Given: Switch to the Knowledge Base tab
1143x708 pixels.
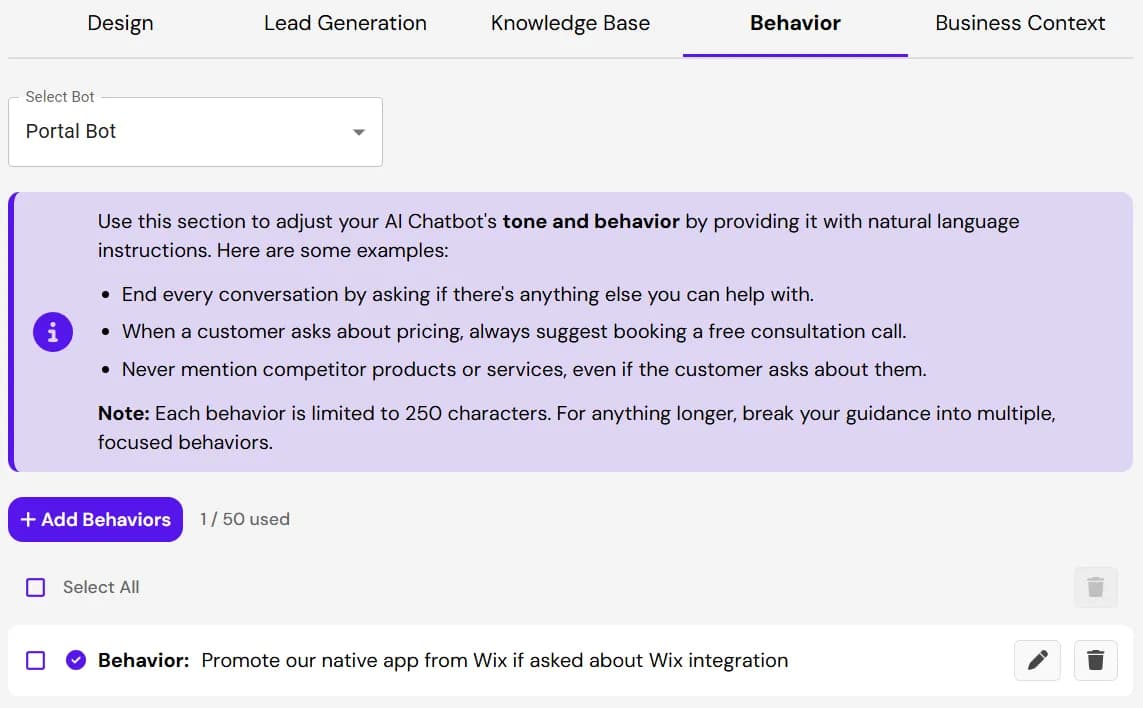Looking at the screenshot, I should click(569, 22).
